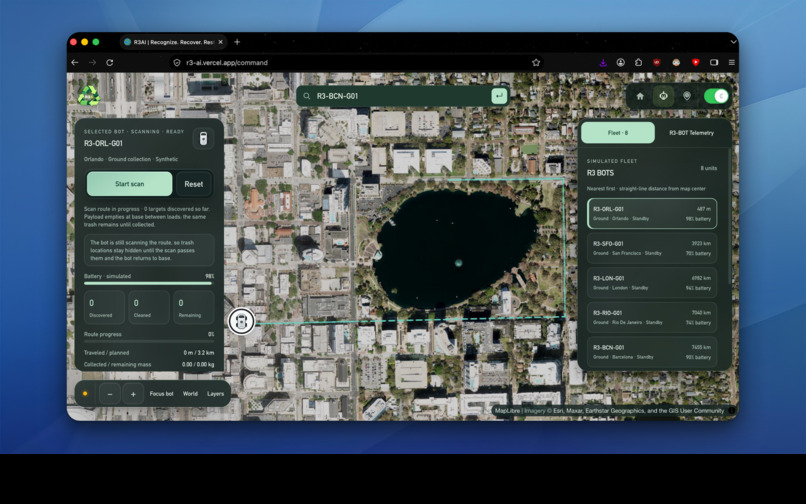
Task: Click the '0 m / 3.2 km' traveled value
Action: tap(198, 353)
